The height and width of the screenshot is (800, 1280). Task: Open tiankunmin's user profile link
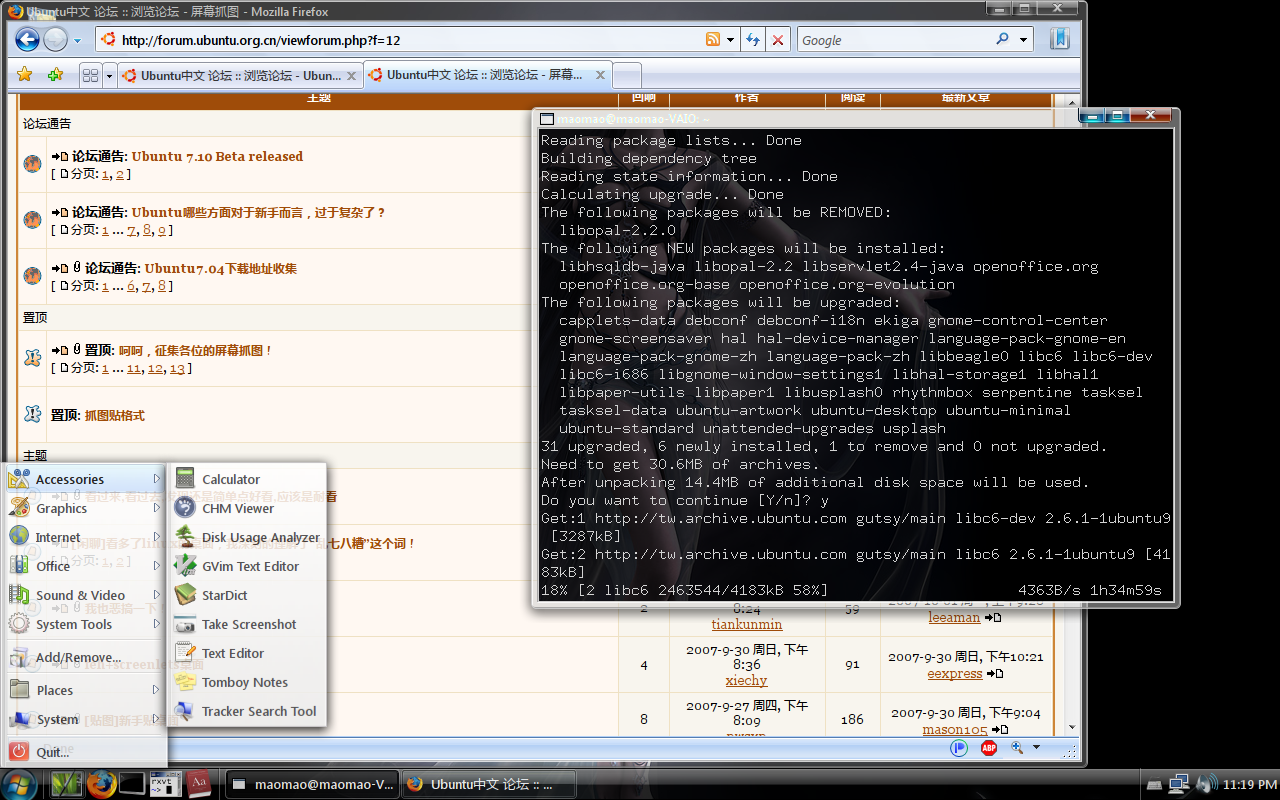click(747, 624)
